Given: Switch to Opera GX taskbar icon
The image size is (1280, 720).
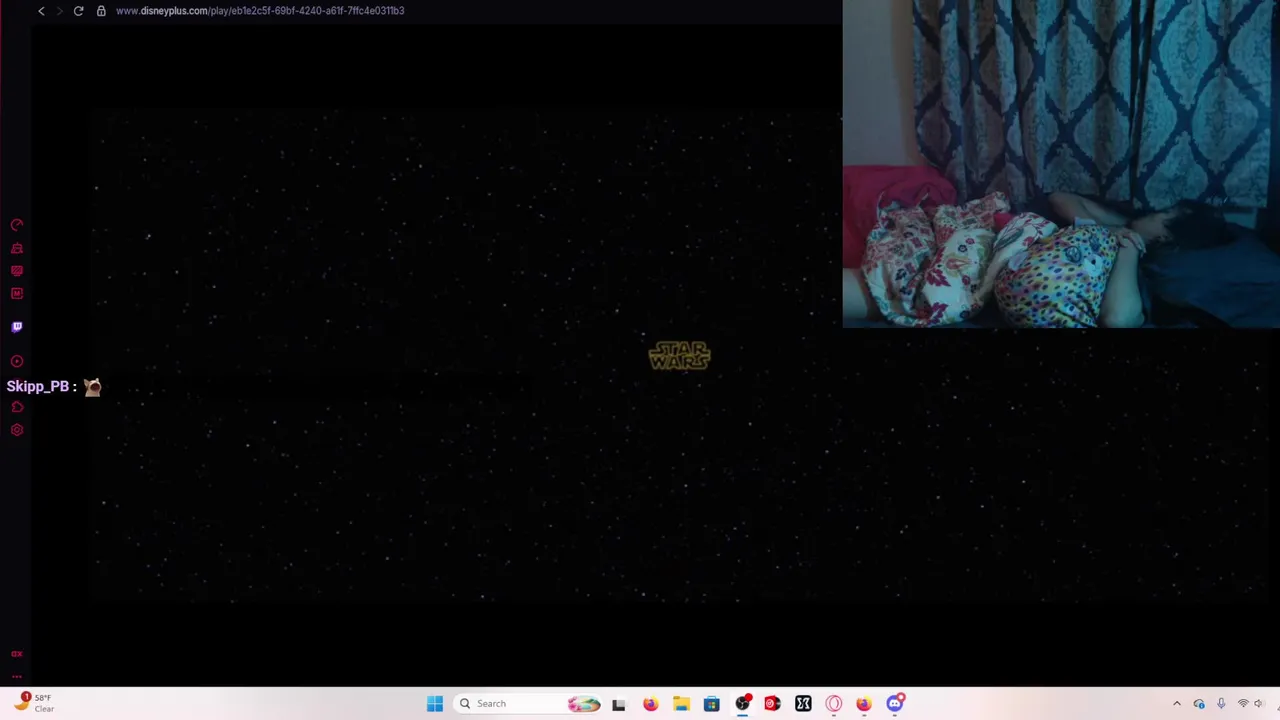Looking at the screenshot, I should (x=834, y=704).
